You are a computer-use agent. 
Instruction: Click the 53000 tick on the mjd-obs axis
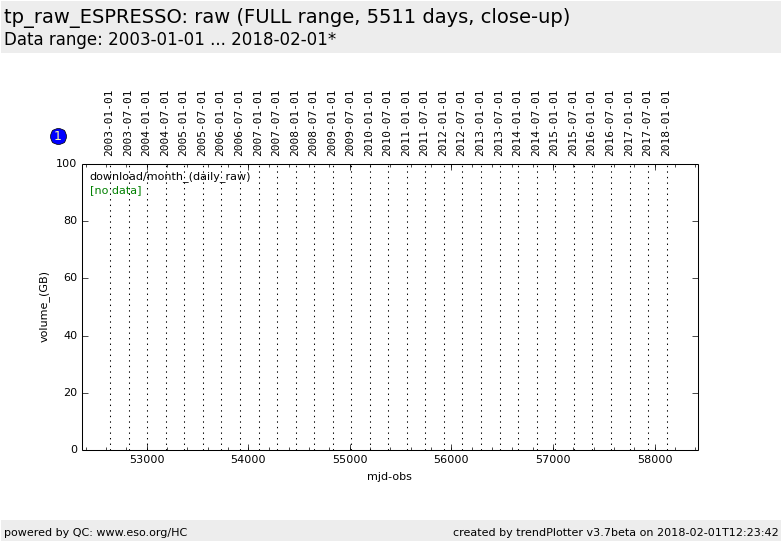[x=147, y=460]
